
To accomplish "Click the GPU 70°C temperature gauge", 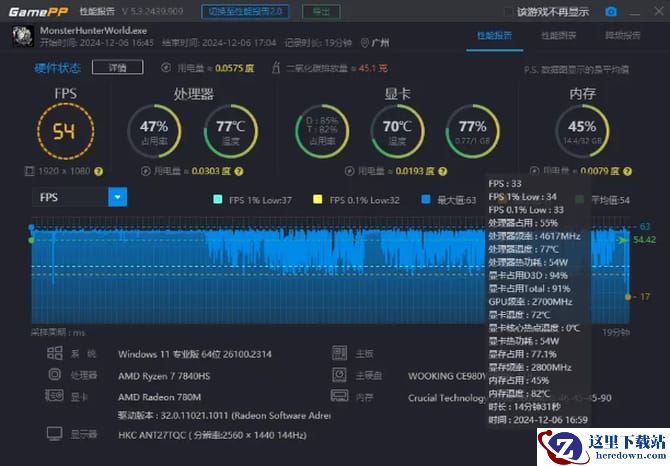I will (x=397, y=131).
